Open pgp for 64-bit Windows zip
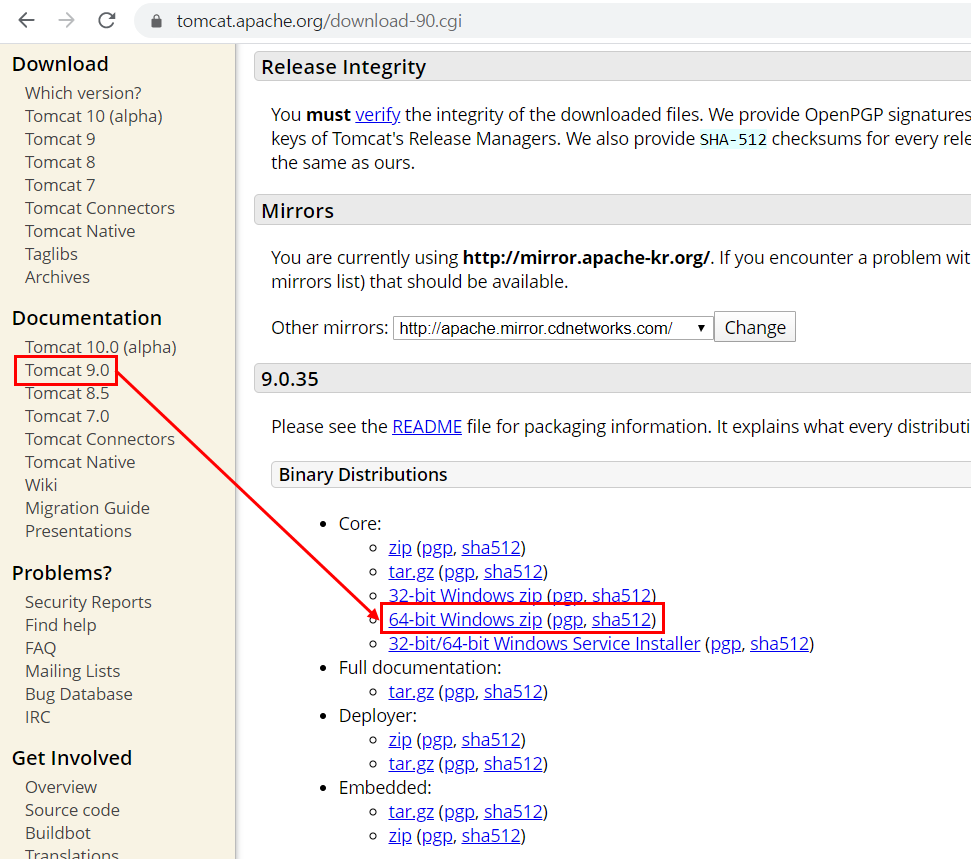This screenshot has width=971, height=859. coord(568,621)
